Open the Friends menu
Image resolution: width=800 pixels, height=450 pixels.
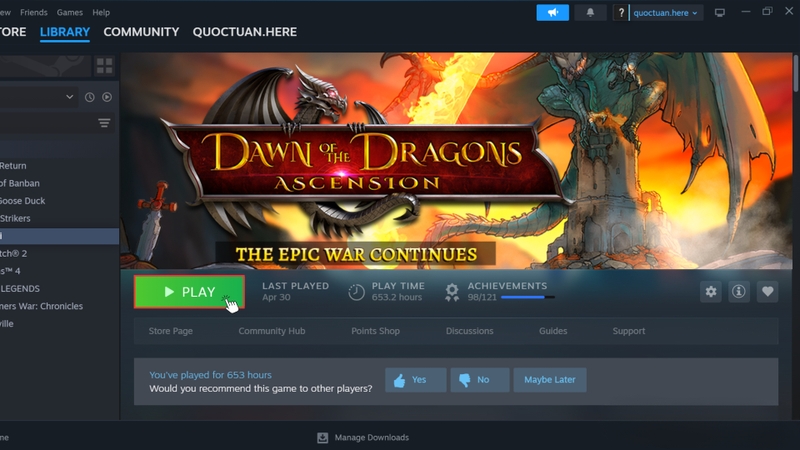tap(34, 12)
